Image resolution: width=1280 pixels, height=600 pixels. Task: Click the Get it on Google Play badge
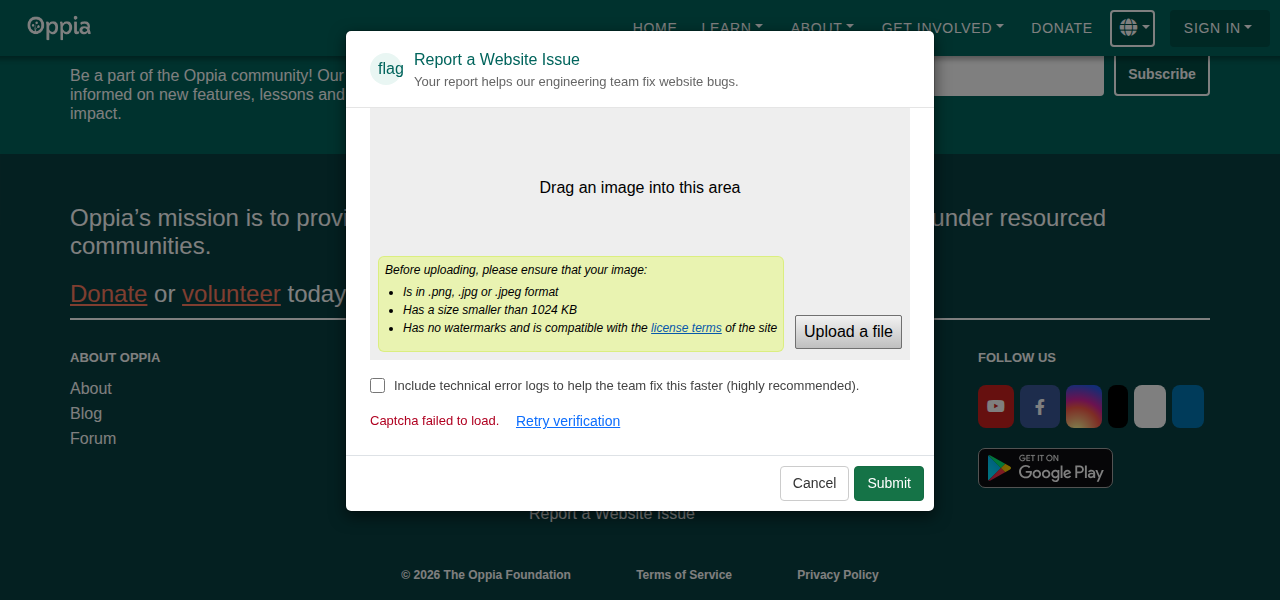(1045, 468)
